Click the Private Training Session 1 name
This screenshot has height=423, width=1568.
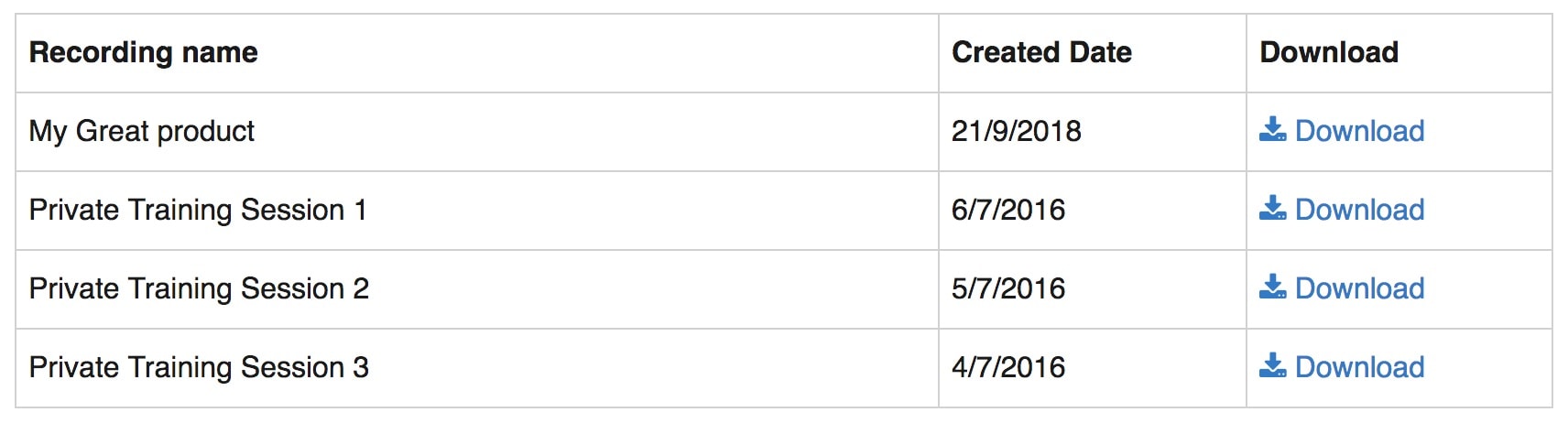pos(198,210)
